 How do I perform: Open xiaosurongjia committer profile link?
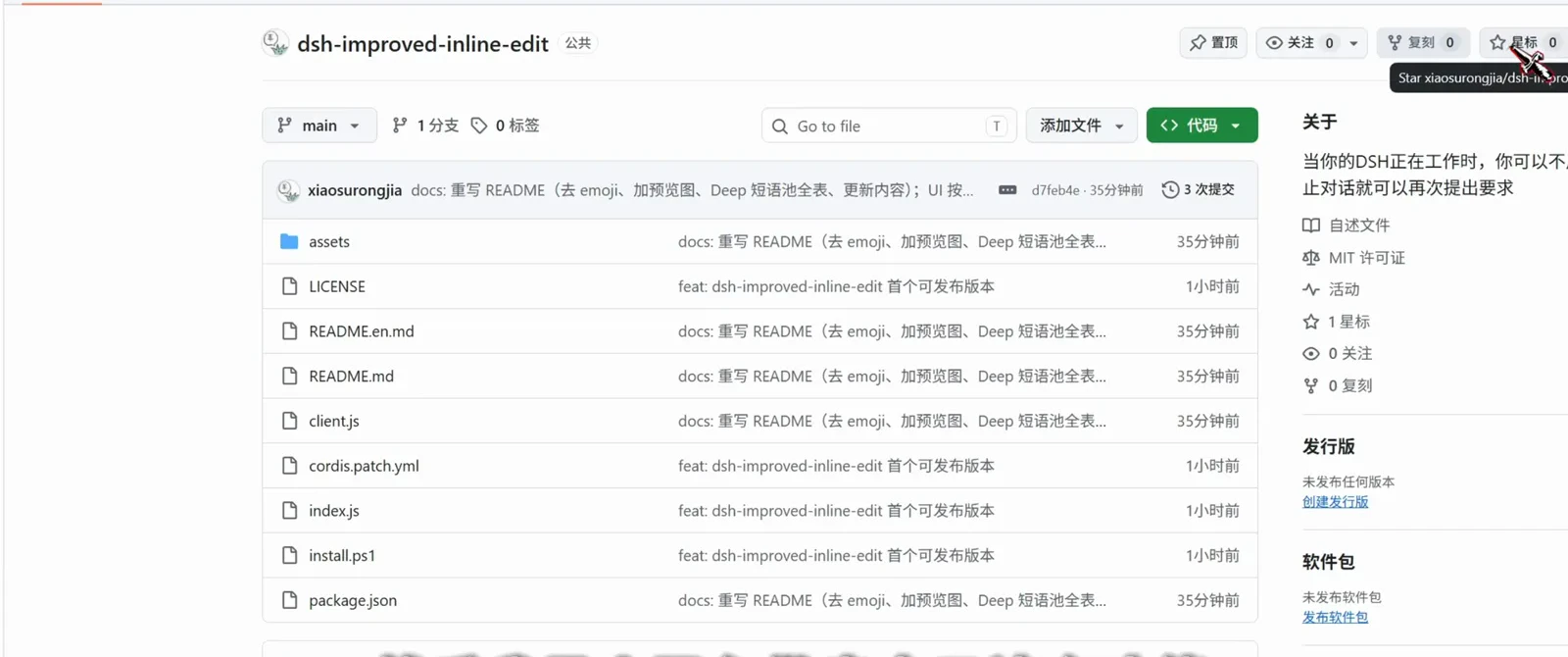pyautogui.click(x=355, y=190)
